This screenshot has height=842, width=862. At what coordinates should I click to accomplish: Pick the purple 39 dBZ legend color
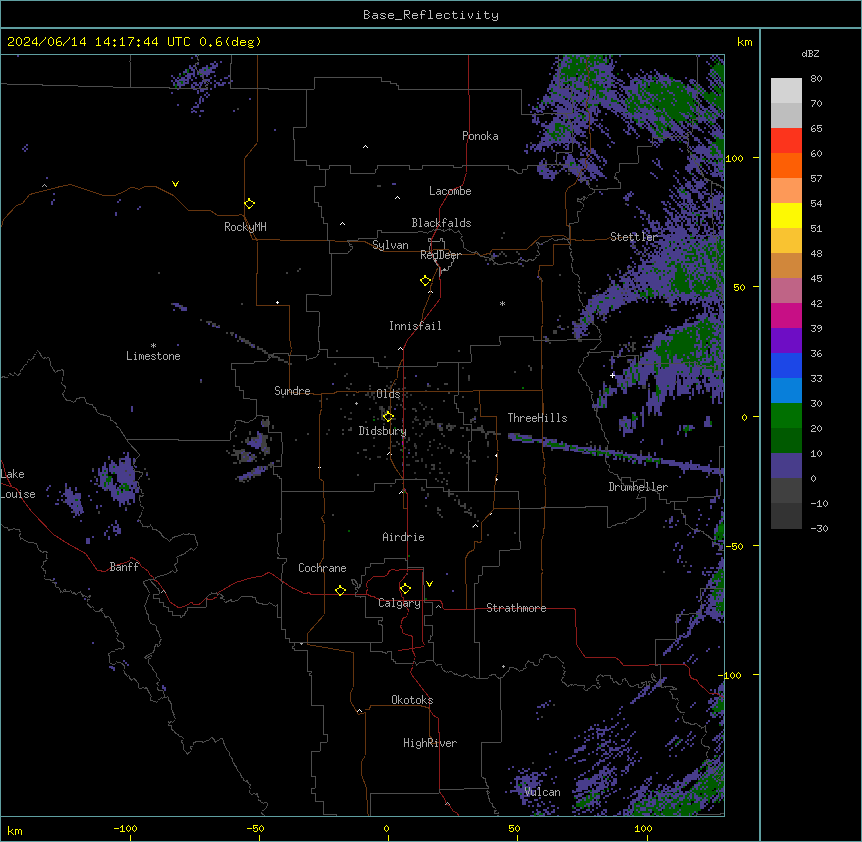click(786, 341)
